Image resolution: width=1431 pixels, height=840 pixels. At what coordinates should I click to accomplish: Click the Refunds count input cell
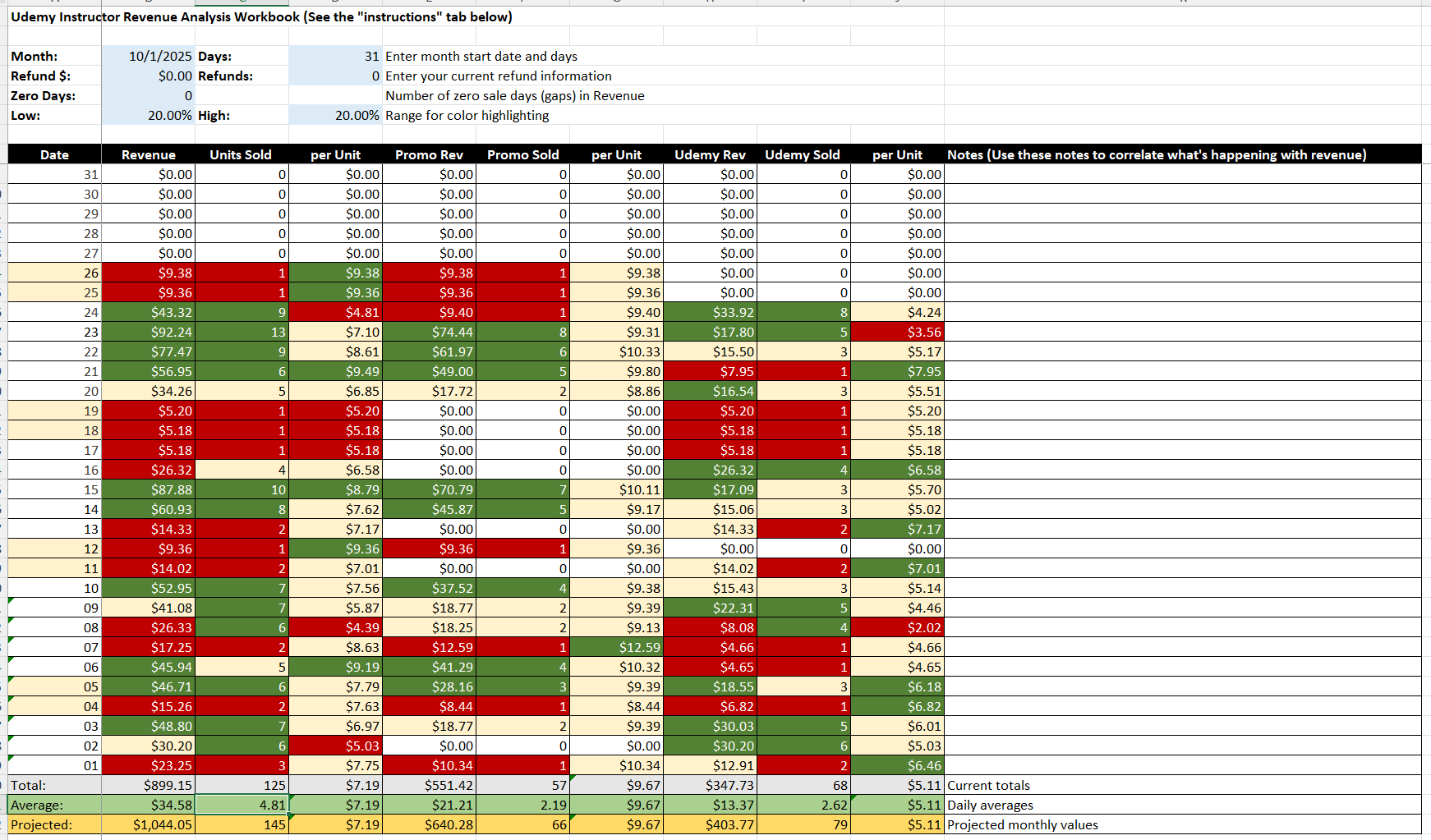coord(335,76)
